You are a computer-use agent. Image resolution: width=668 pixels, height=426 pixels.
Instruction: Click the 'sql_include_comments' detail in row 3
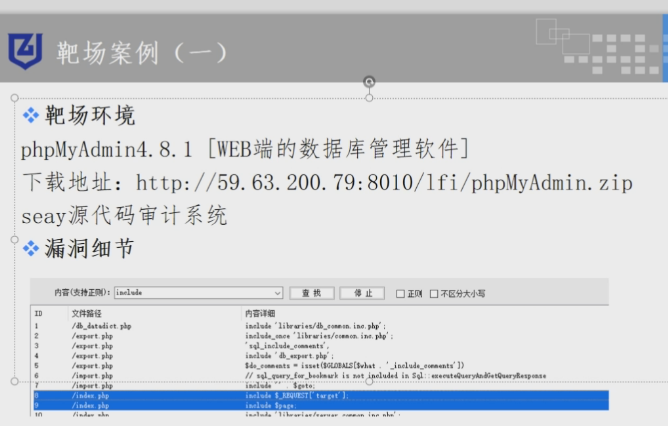(x=287, y=346)
